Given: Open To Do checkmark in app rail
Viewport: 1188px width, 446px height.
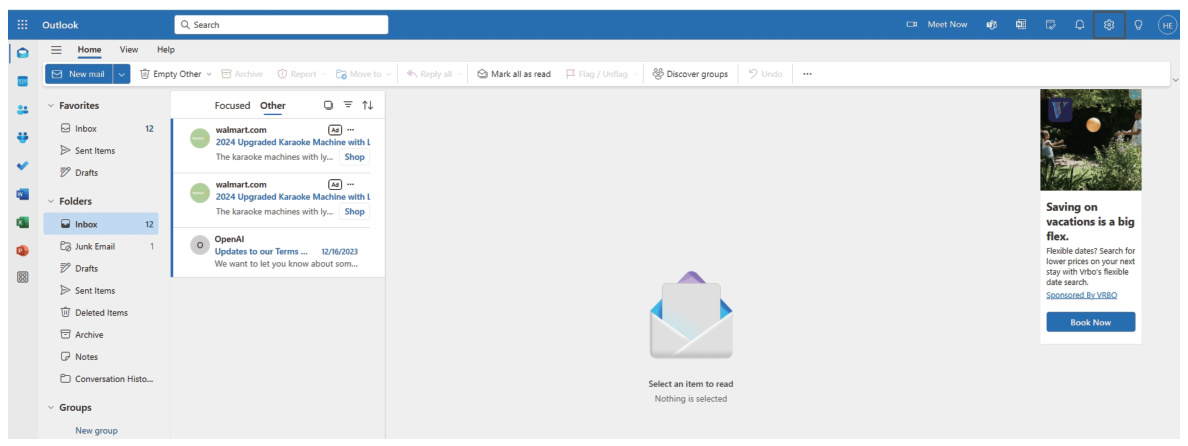Looking at the screenshot, I should click(23, 166).
